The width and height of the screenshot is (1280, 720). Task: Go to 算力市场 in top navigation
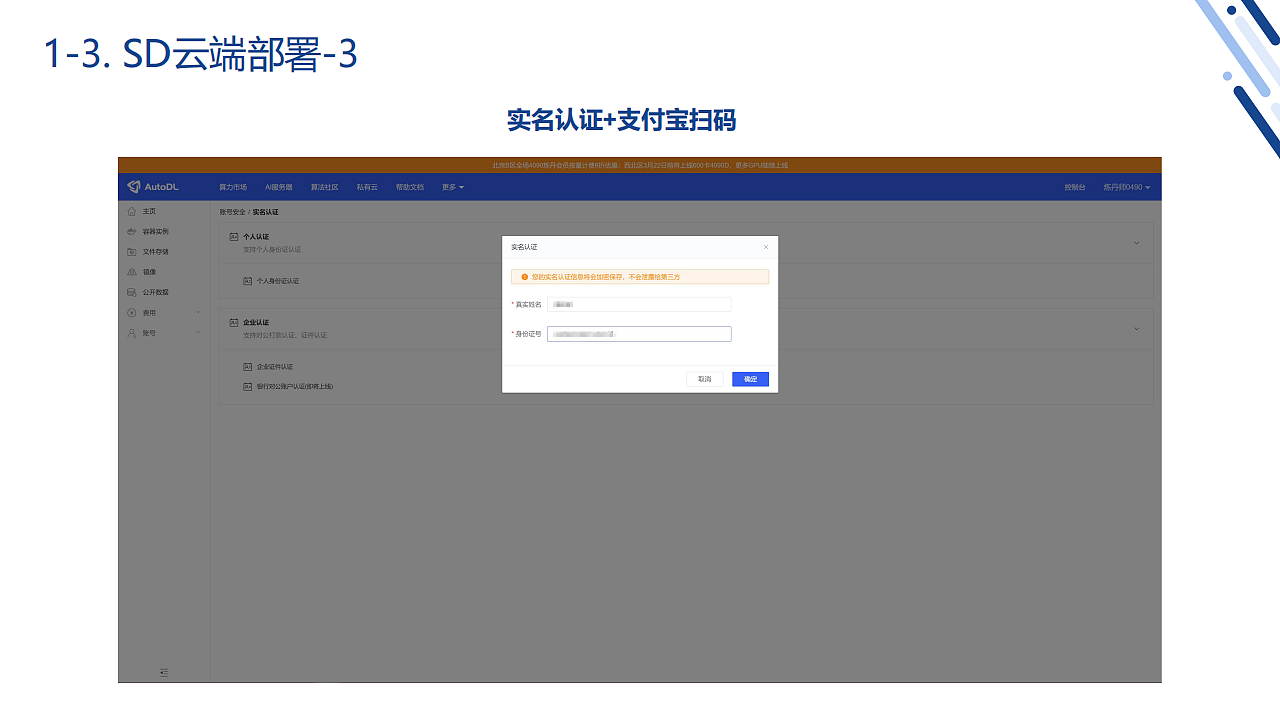click(233, 187)
